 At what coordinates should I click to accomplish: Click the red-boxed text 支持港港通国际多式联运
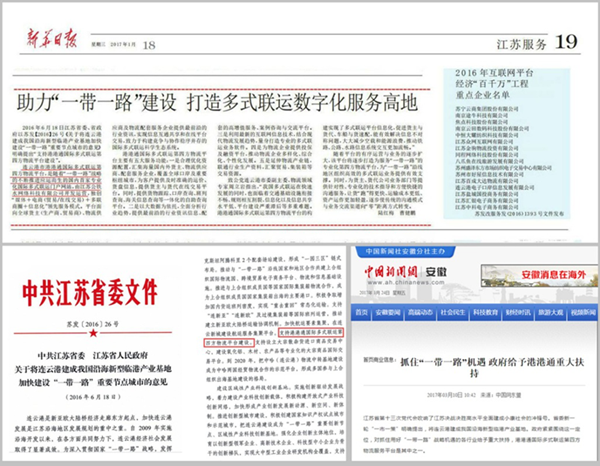(x=311, y=332)
